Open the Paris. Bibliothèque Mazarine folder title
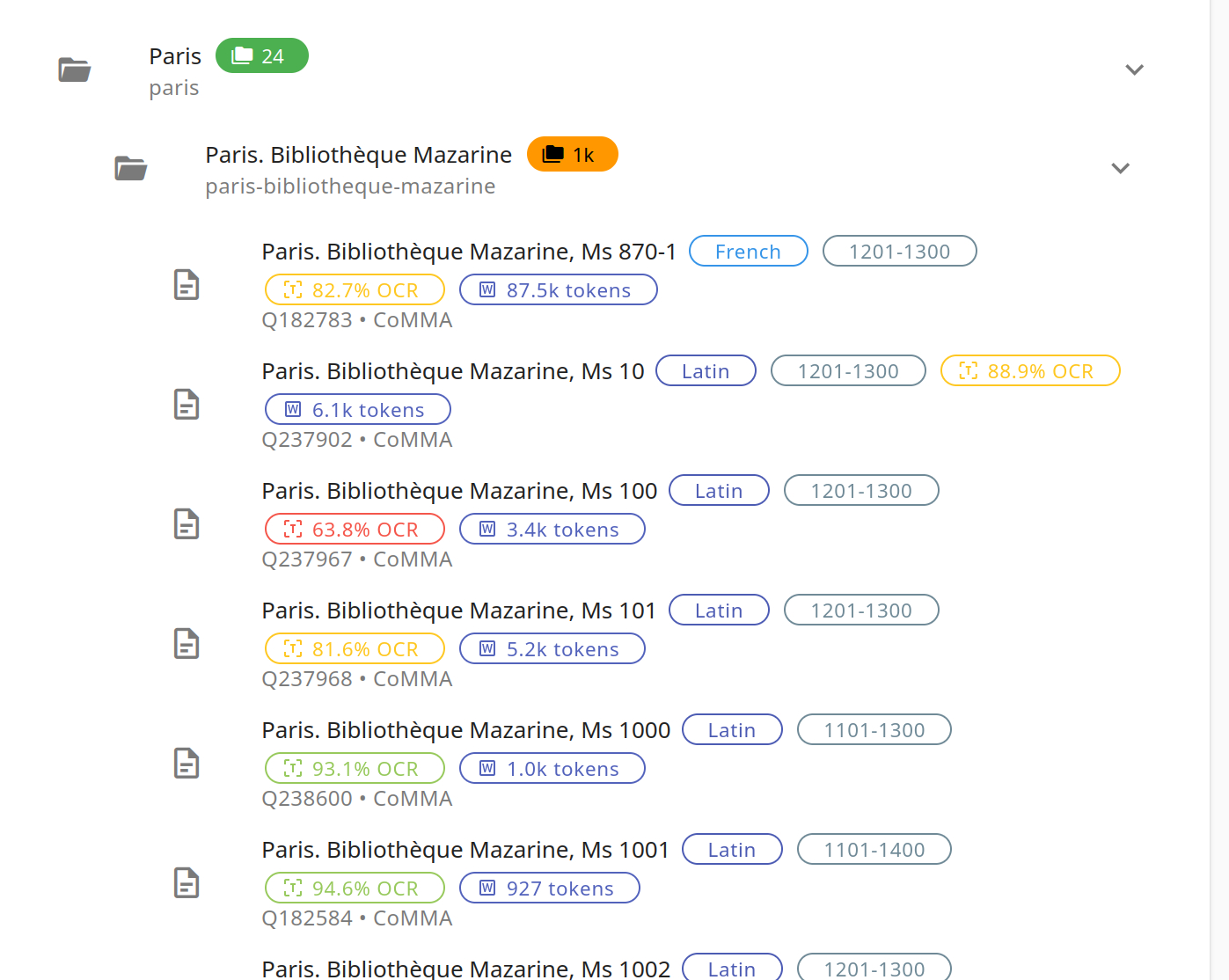The height and width of the screenshot is (980, 1229). pos(358,155)
